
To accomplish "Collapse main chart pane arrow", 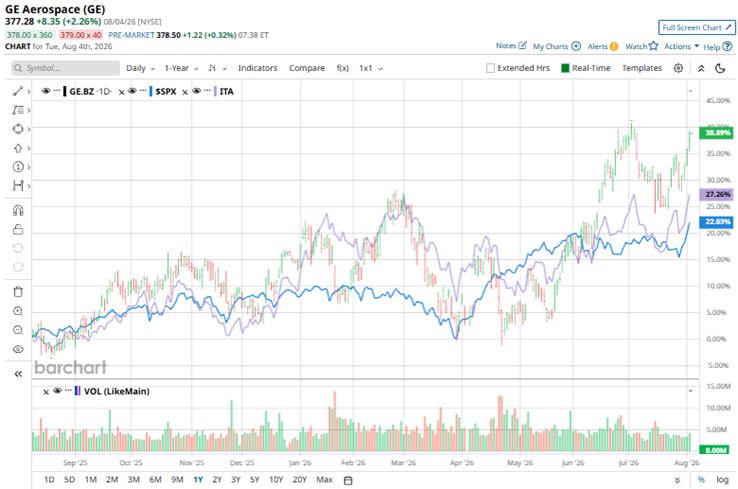I will [690, 91].
